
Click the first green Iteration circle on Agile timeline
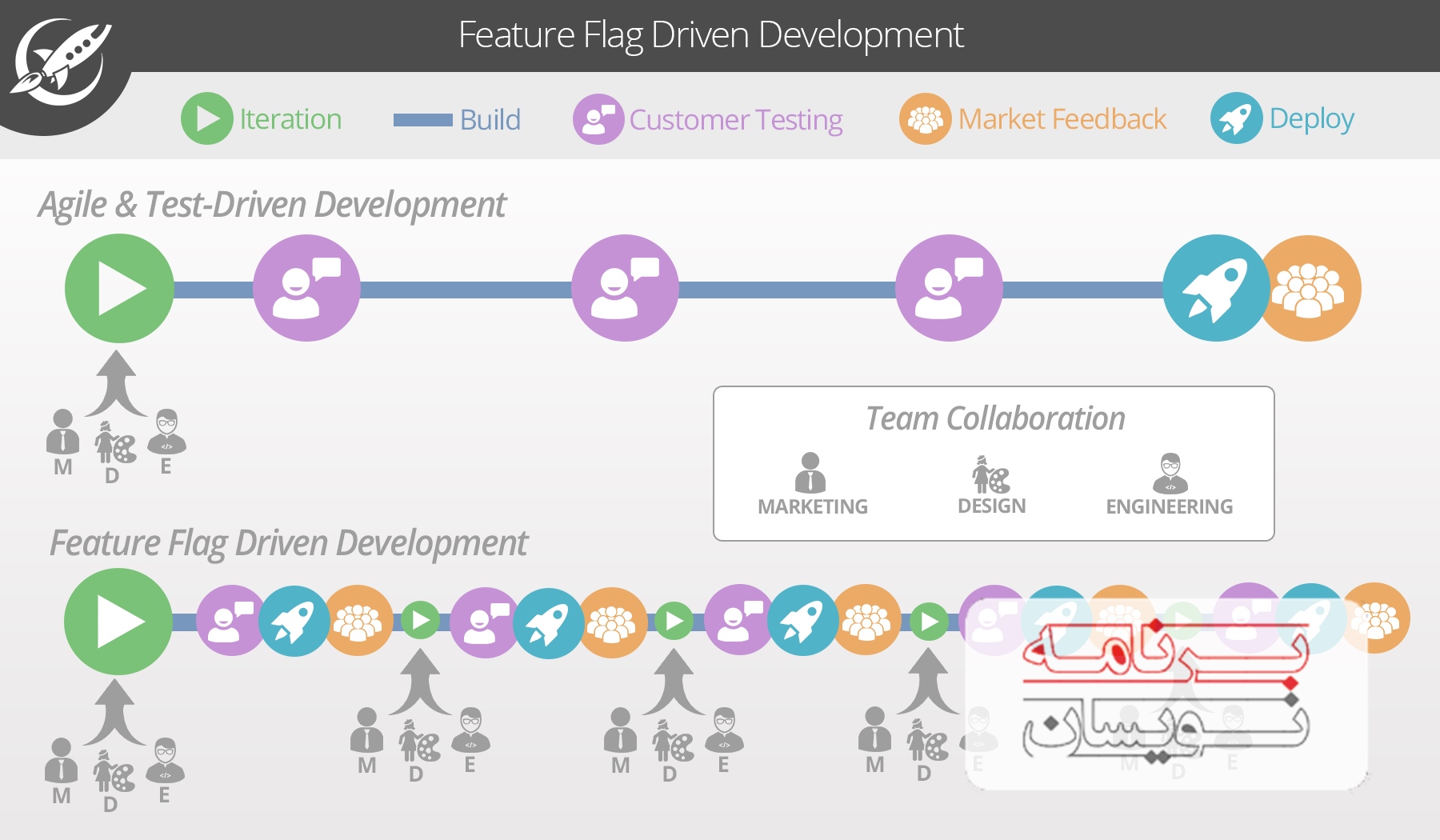118,289
